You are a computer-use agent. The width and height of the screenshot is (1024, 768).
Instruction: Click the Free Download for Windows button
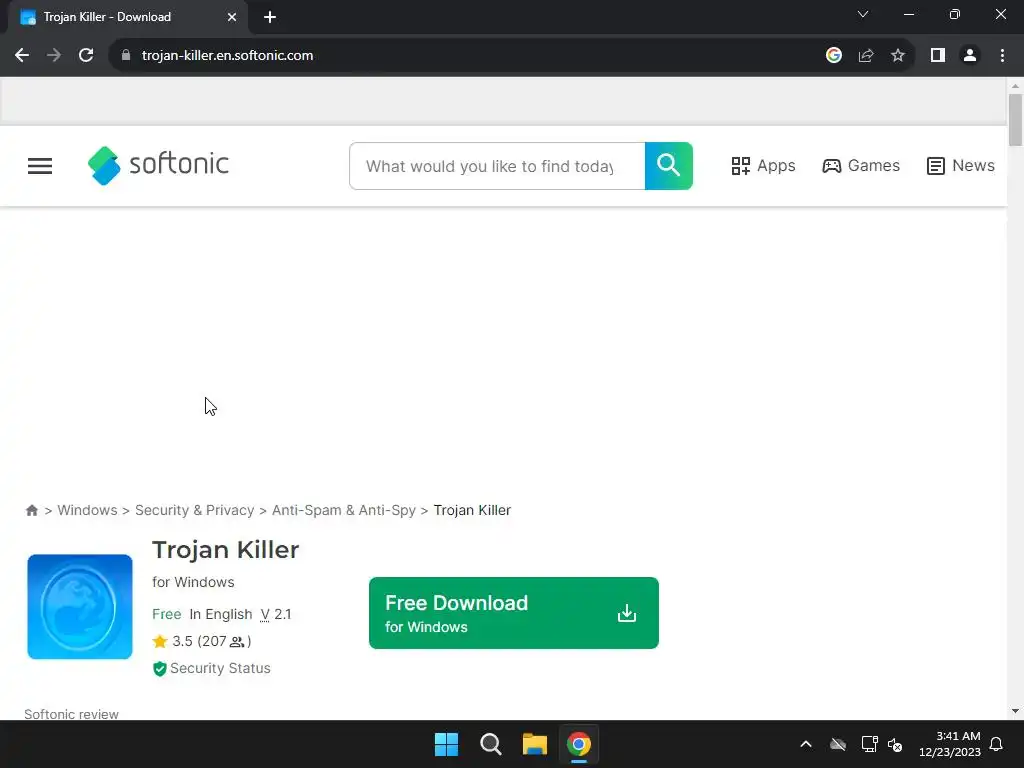(x=514, y=613)
